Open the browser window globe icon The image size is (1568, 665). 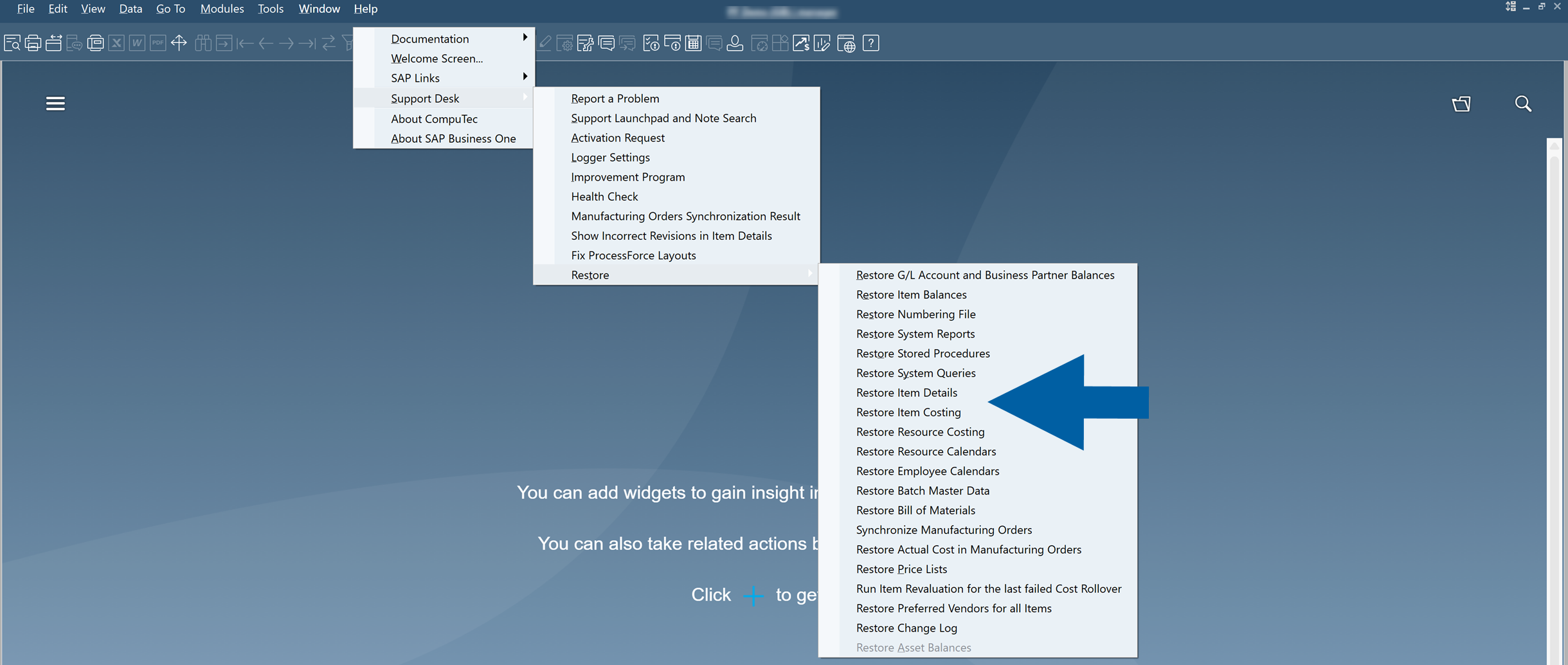[x=846, y=43]
